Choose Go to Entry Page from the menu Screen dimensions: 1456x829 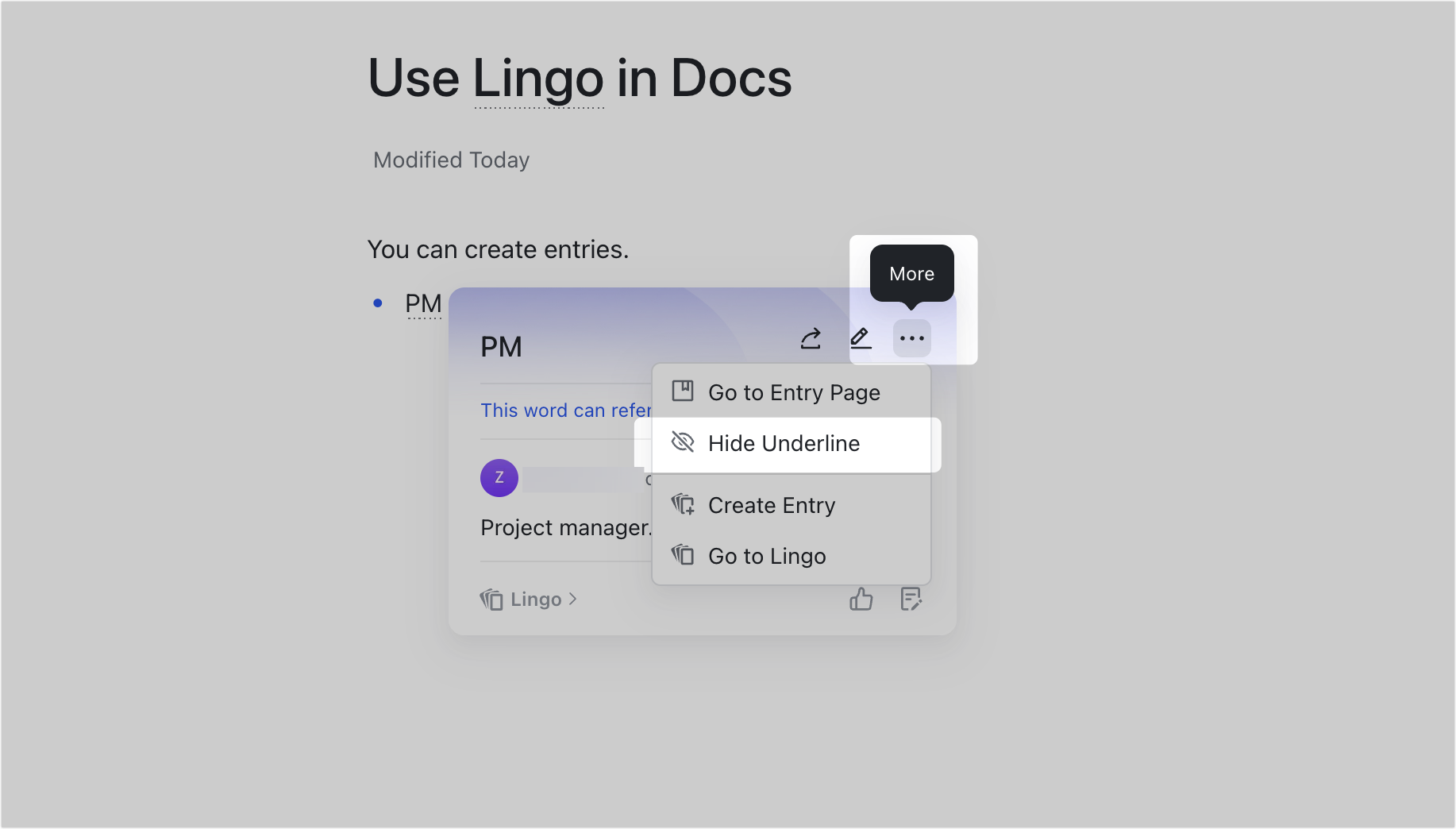pos(794,391)
